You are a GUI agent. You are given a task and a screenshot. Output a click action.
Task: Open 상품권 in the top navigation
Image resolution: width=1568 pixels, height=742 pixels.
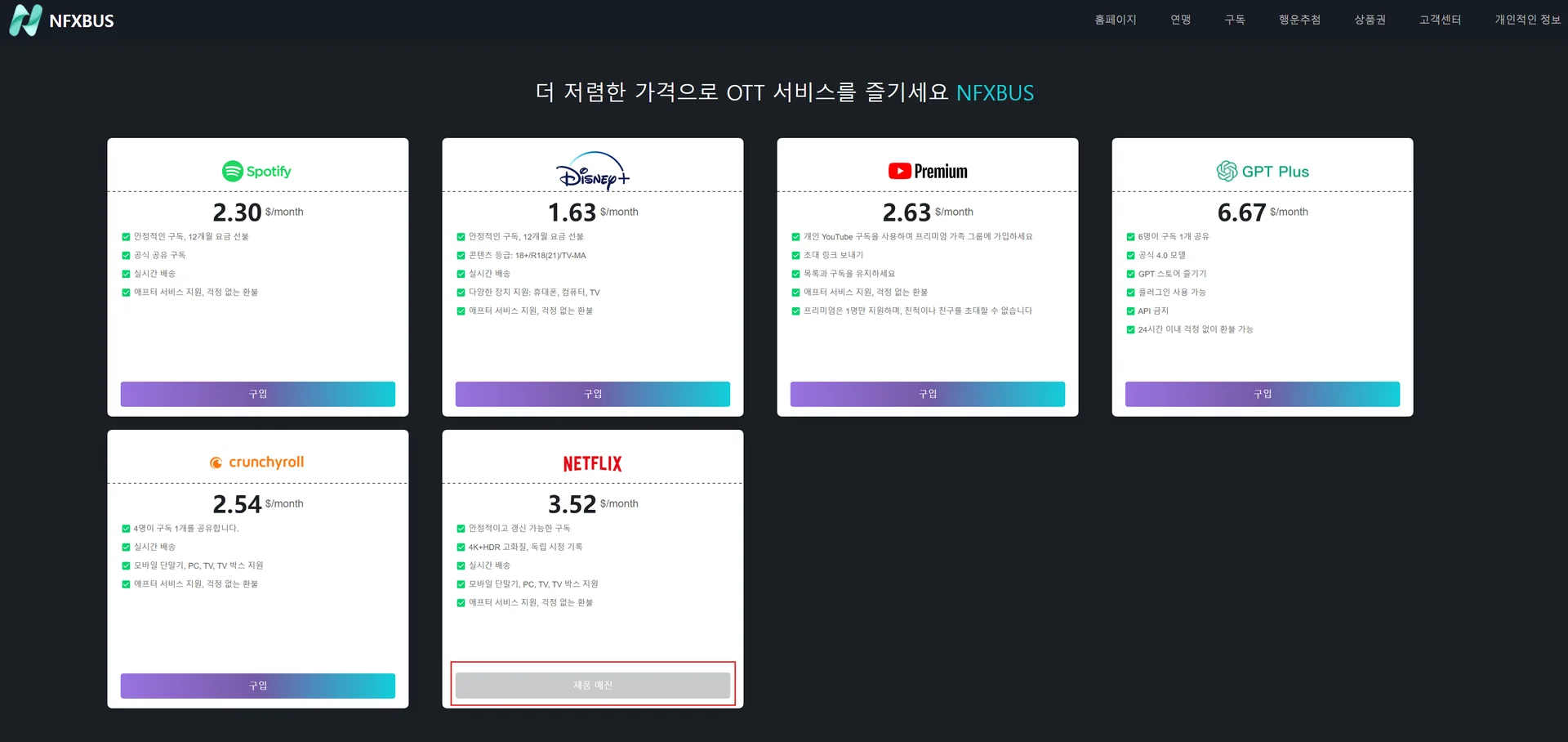1370,20
